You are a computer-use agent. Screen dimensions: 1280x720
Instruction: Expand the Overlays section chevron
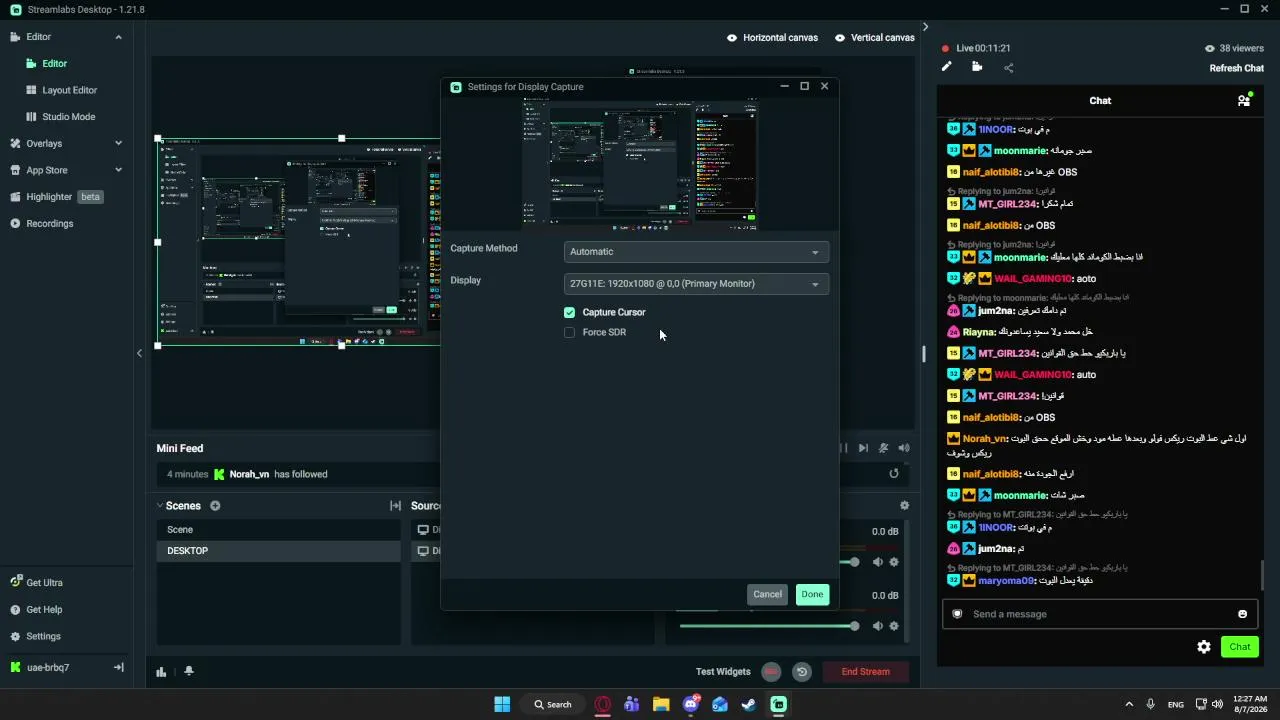click(118, 144)
